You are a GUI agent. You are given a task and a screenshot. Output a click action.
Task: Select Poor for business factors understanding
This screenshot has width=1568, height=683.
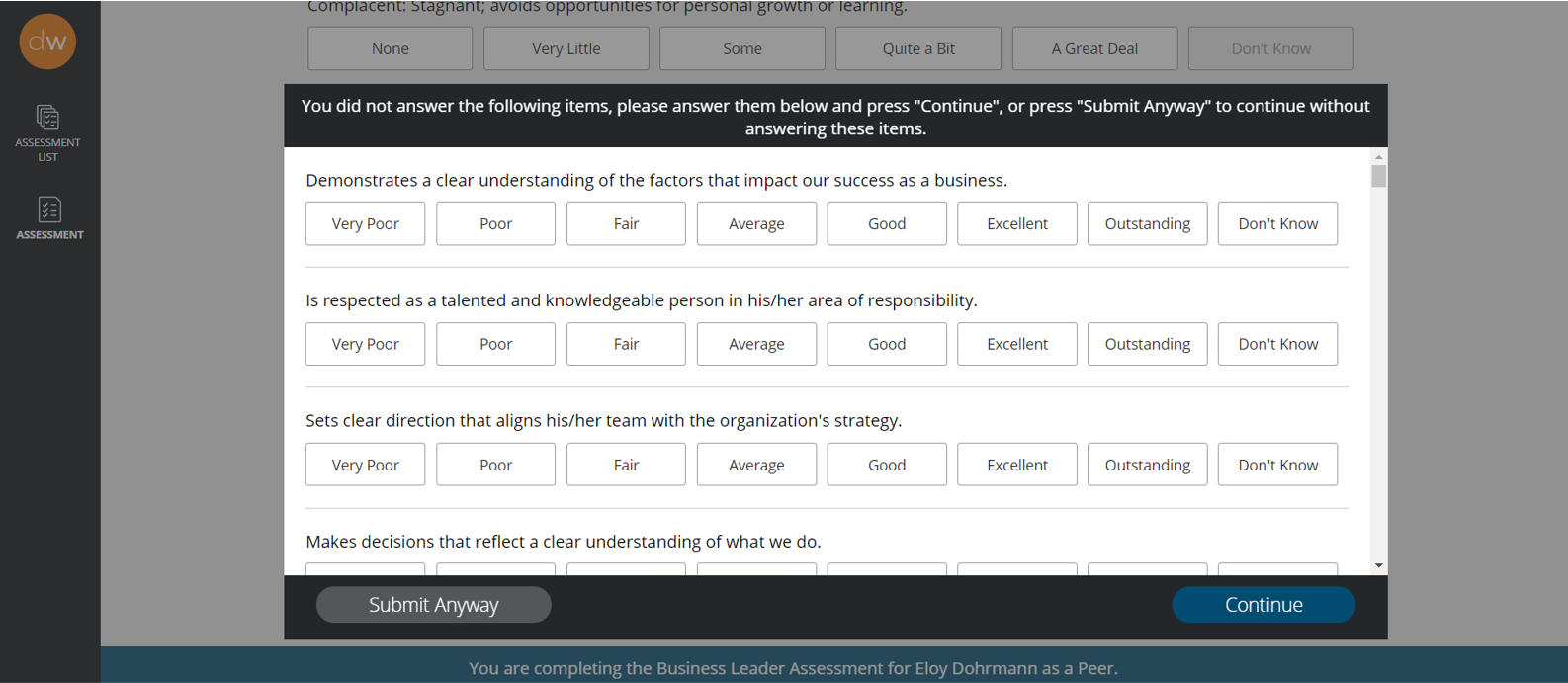(x=495, y=223)
